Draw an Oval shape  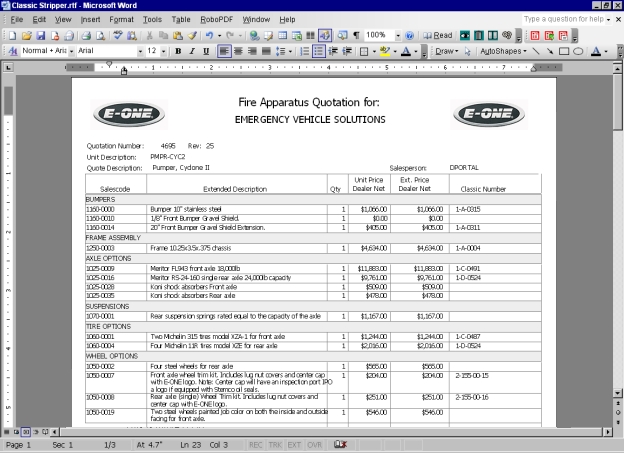tap(578, 51)
